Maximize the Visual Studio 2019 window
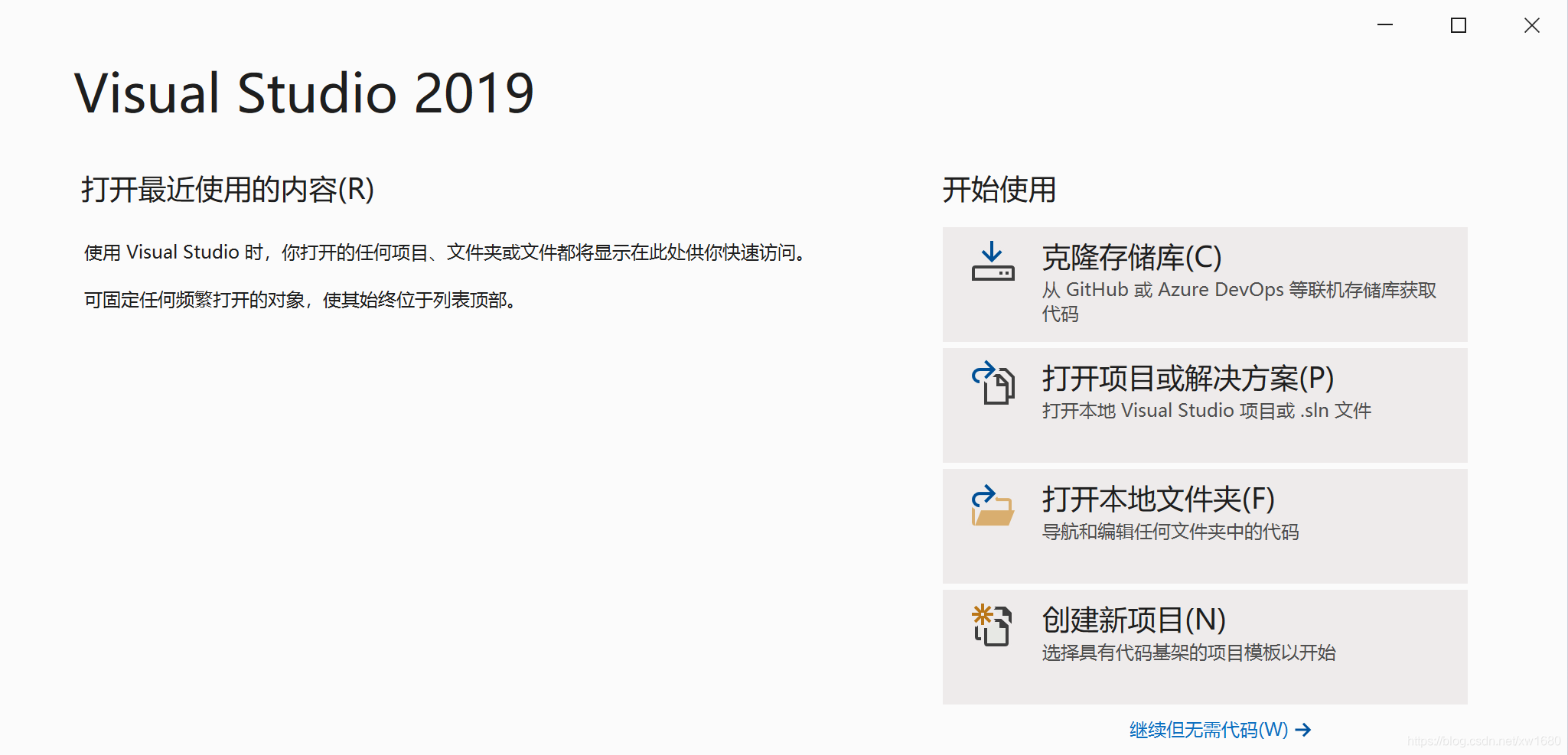 point(1459,25)
